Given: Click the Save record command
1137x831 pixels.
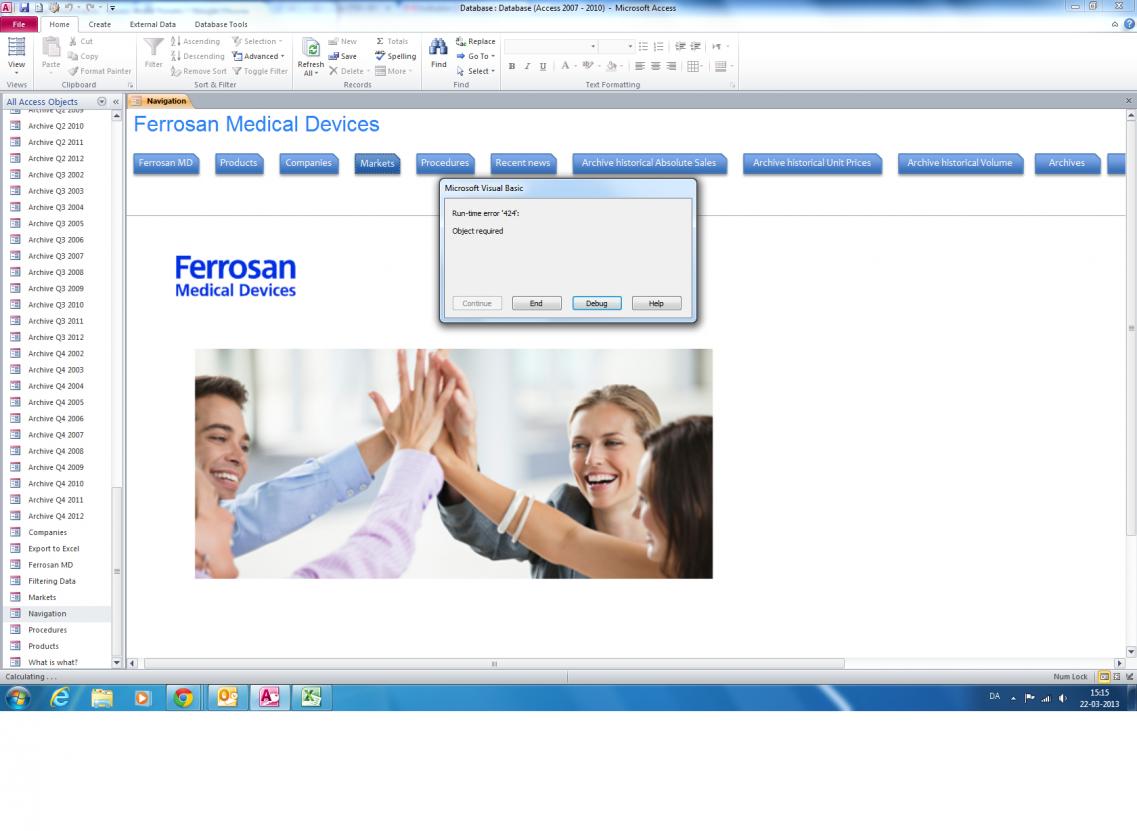Looking at the screenshot, I should point(342,56).
